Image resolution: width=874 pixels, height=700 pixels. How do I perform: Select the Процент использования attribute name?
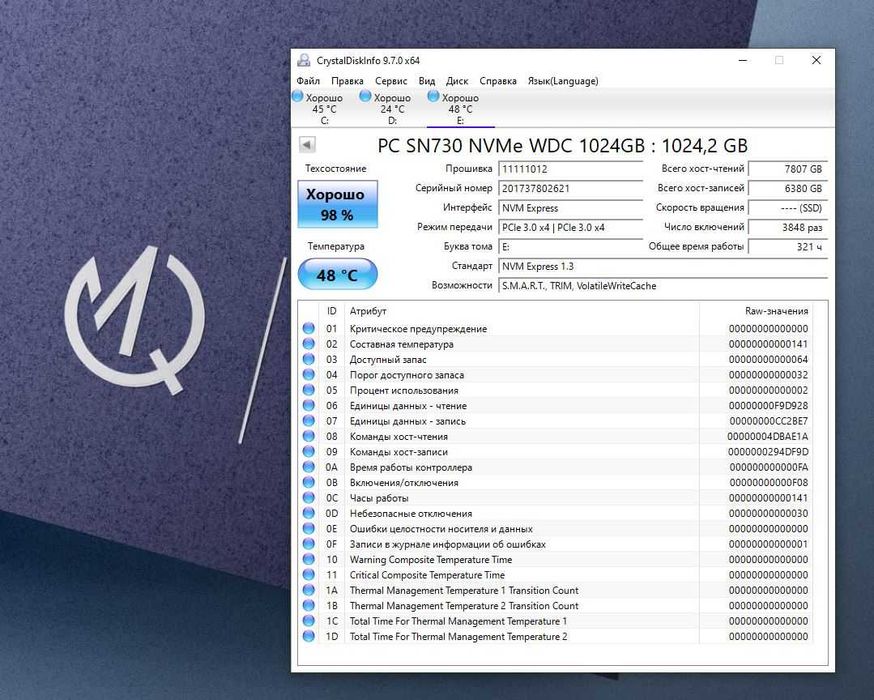click(x=404, y=390)
